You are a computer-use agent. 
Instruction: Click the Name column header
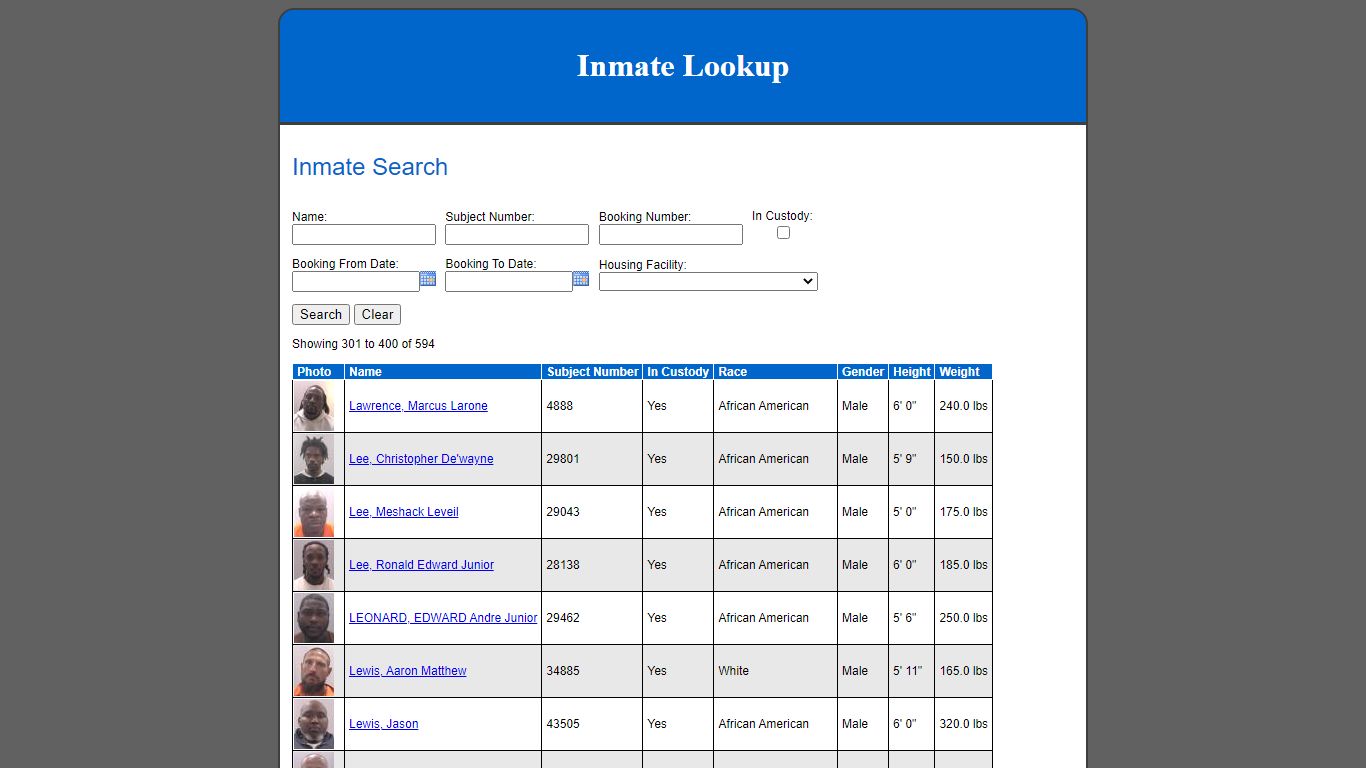coord(443,372)
